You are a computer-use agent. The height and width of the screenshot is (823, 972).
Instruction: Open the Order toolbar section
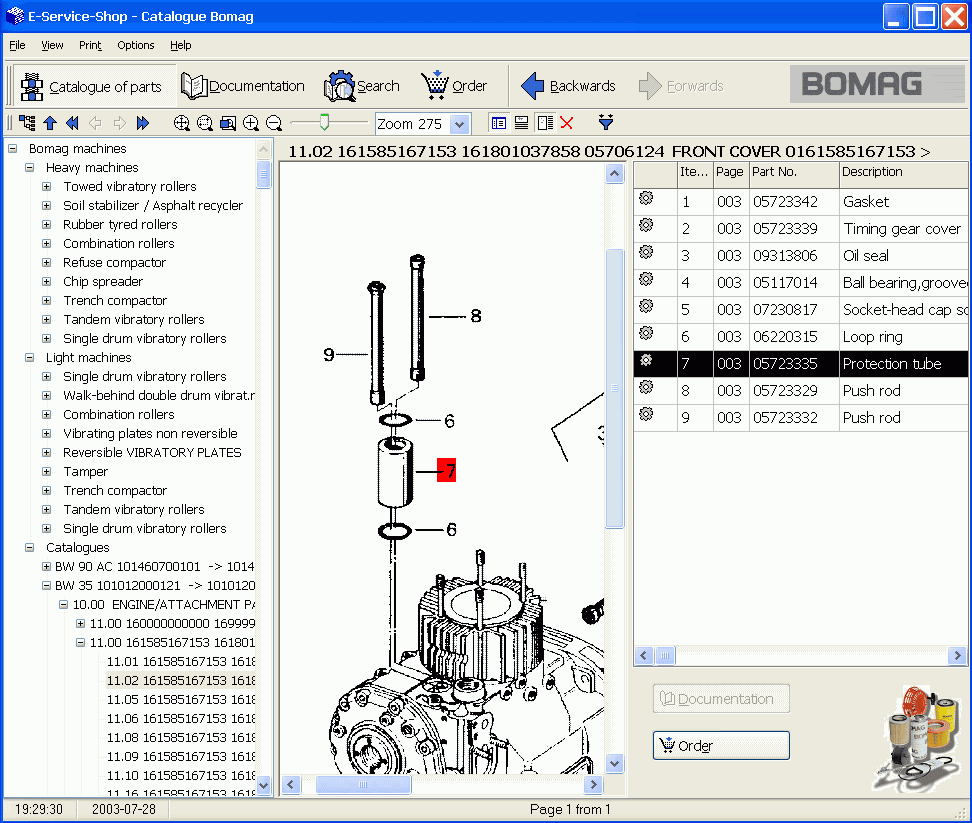click(x=454, y=86)
